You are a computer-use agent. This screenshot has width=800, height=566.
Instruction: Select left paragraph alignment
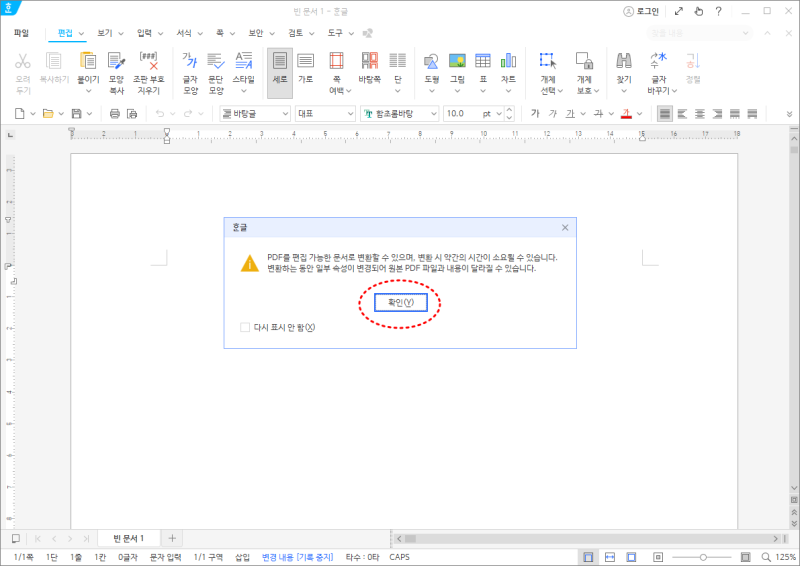point(682,113)
